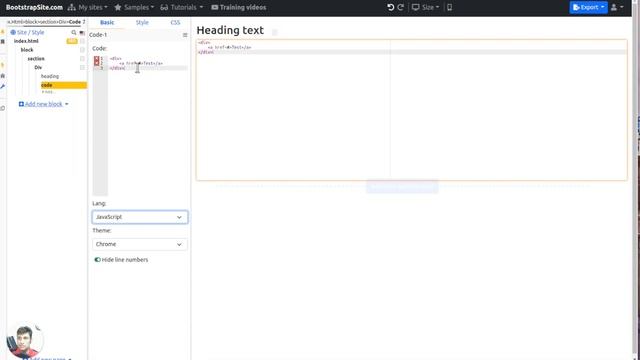Expand the Add new block caret
Viewport: 640px width, 360px height.
(67, 104)
